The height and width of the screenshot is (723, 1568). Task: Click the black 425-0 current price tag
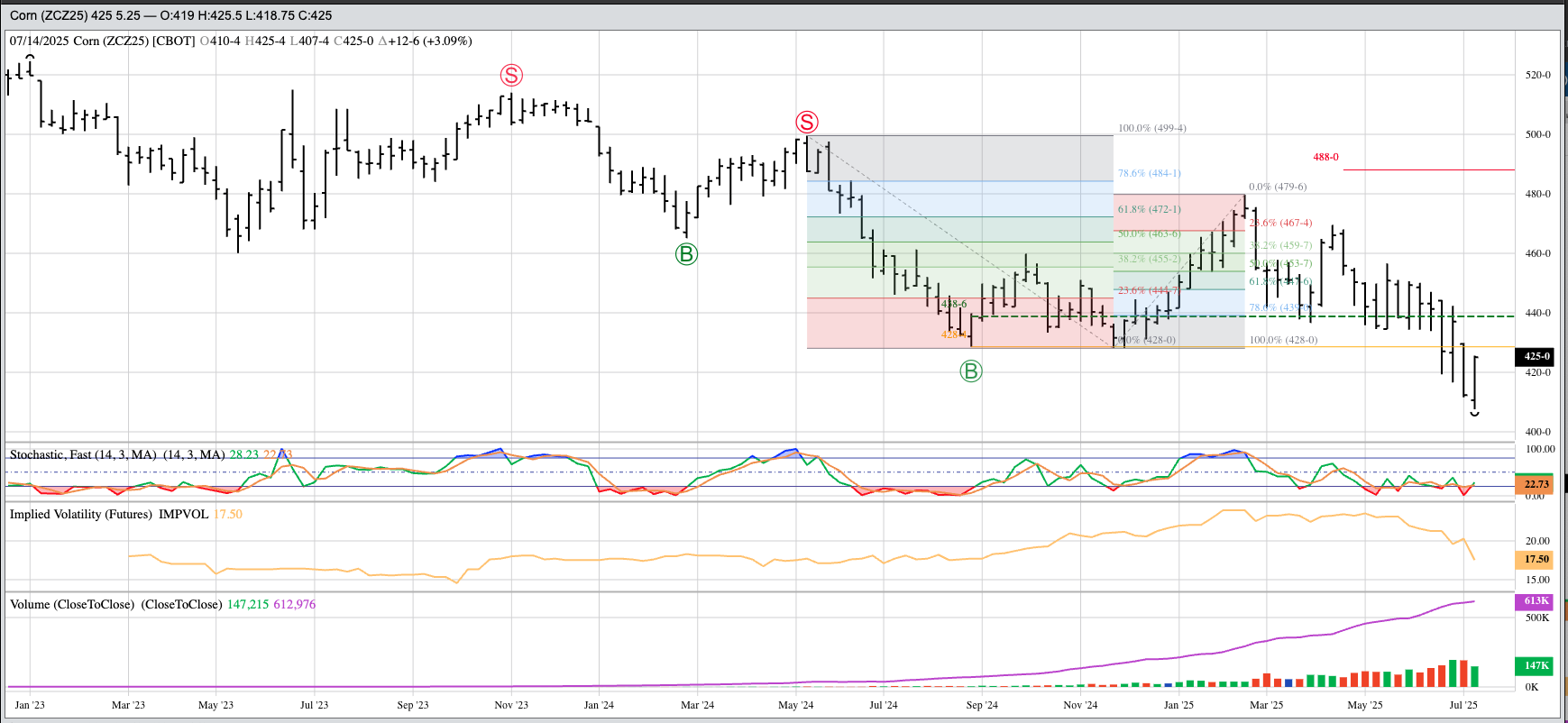(x=1536, y=356)
